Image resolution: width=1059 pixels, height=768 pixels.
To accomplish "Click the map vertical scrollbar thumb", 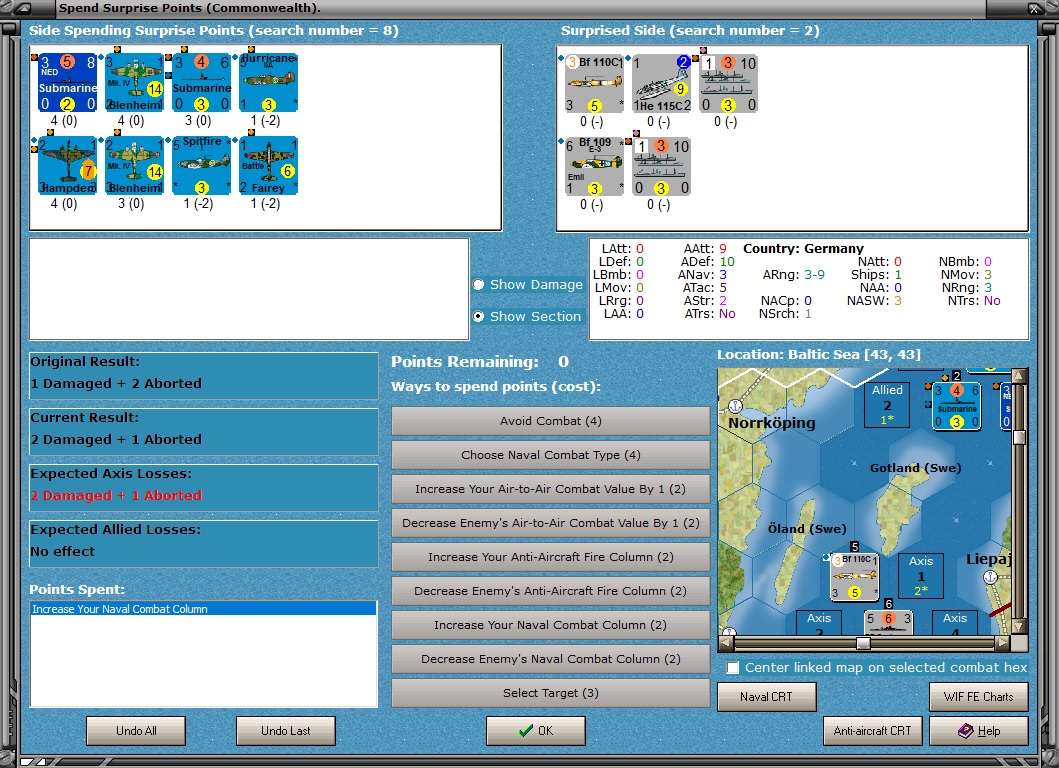I will (x=1018, y=437).
